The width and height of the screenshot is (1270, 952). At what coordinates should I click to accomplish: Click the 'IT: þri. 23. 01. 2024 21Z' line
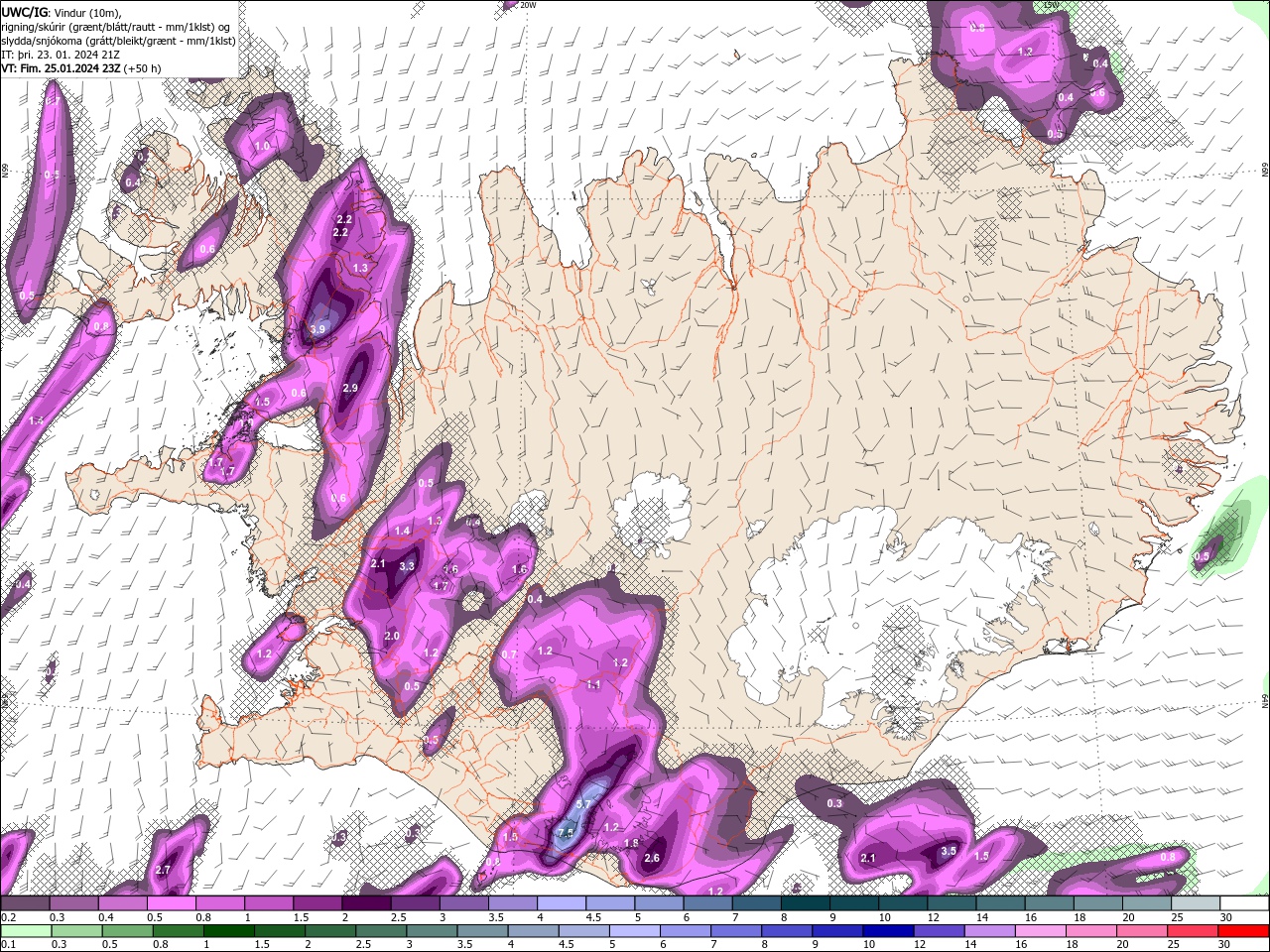pyautogui.click(x=61, y=54)
